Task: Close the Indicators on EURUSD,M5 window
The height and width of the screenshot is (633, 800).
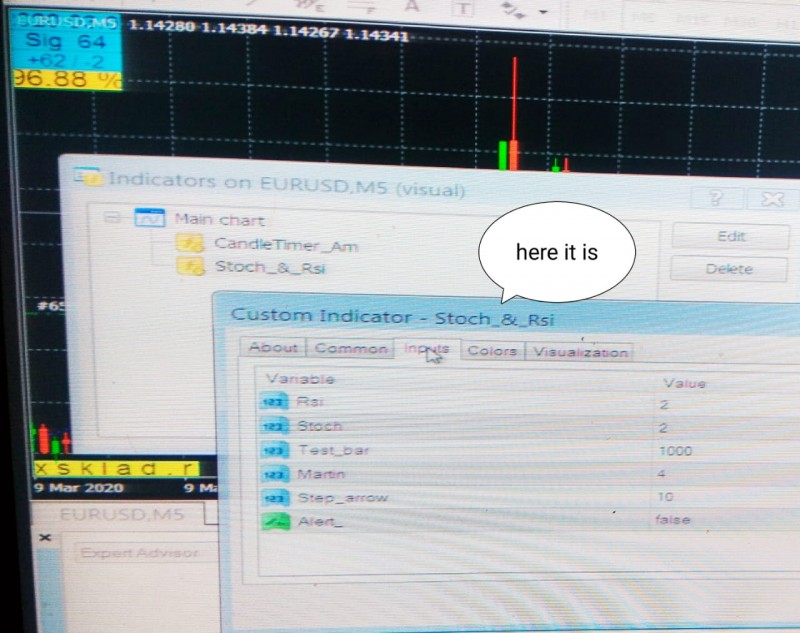Action: pyautogui.click(x=772, y=199)
